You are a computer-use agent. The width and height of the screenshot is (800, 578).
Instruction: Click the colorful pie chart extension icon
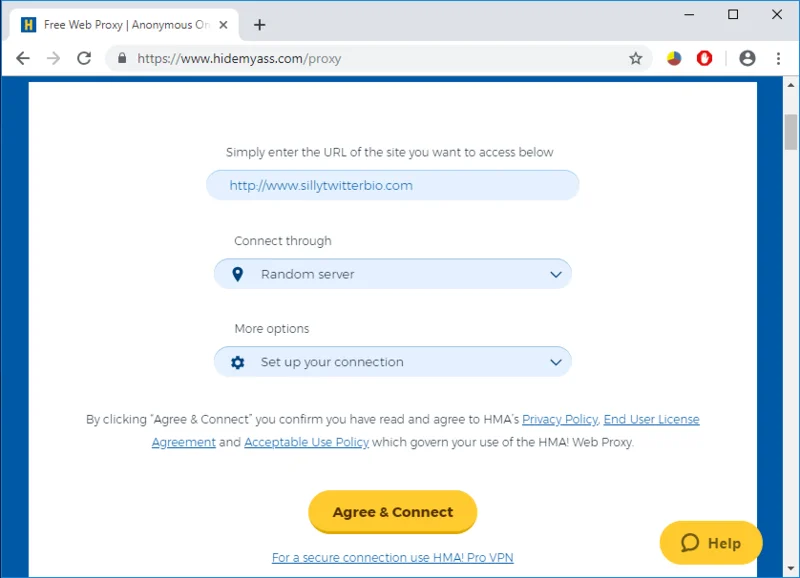pyautogui.click(x=673, y=59)
